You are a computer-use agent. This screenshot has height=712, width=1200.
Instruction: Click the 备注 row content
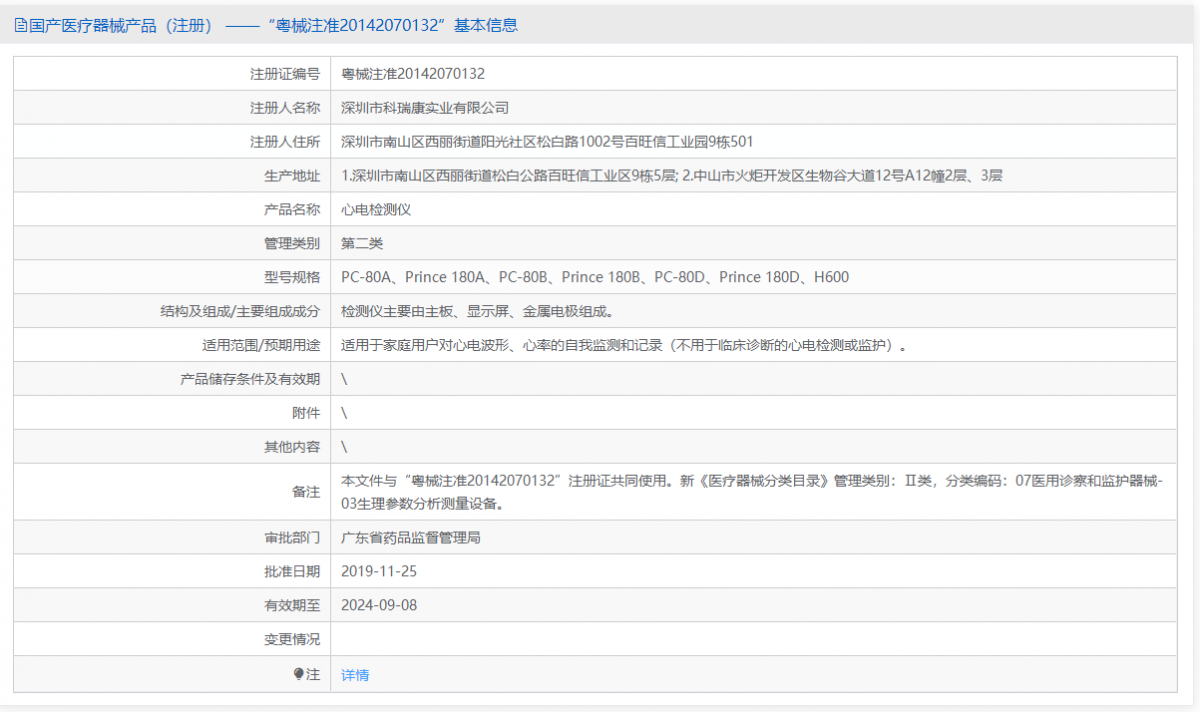tap(700, 491)
